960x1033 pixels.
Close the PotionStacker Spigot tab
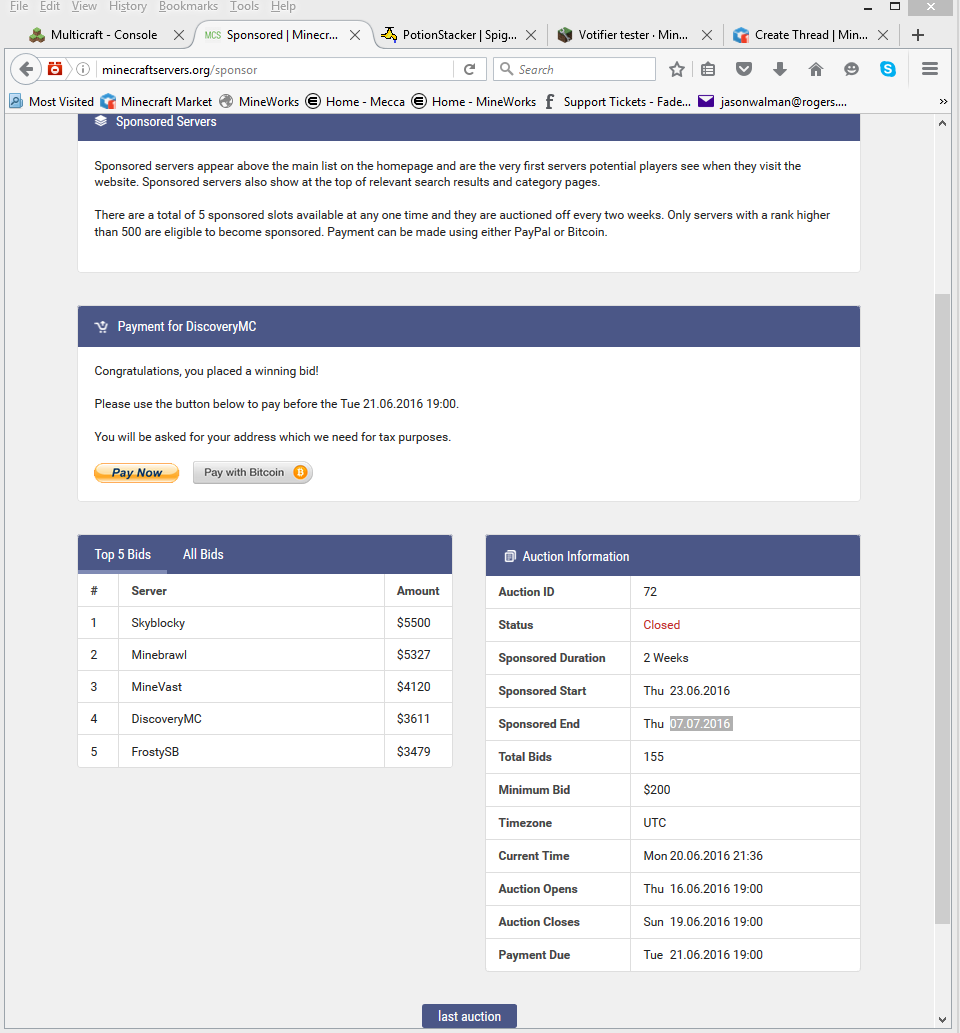click(x=531, y=35)
